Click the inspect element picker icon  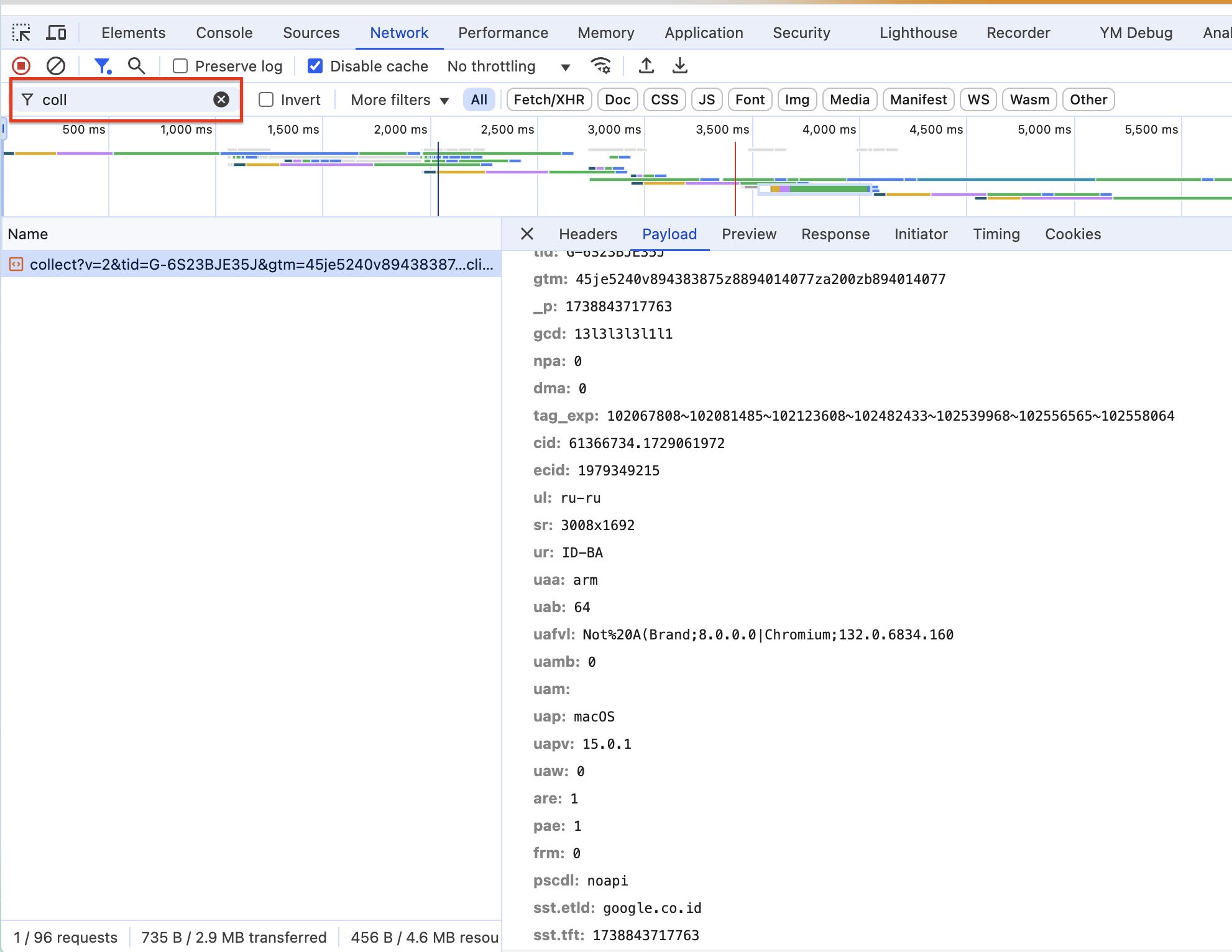tap(21, 33)
